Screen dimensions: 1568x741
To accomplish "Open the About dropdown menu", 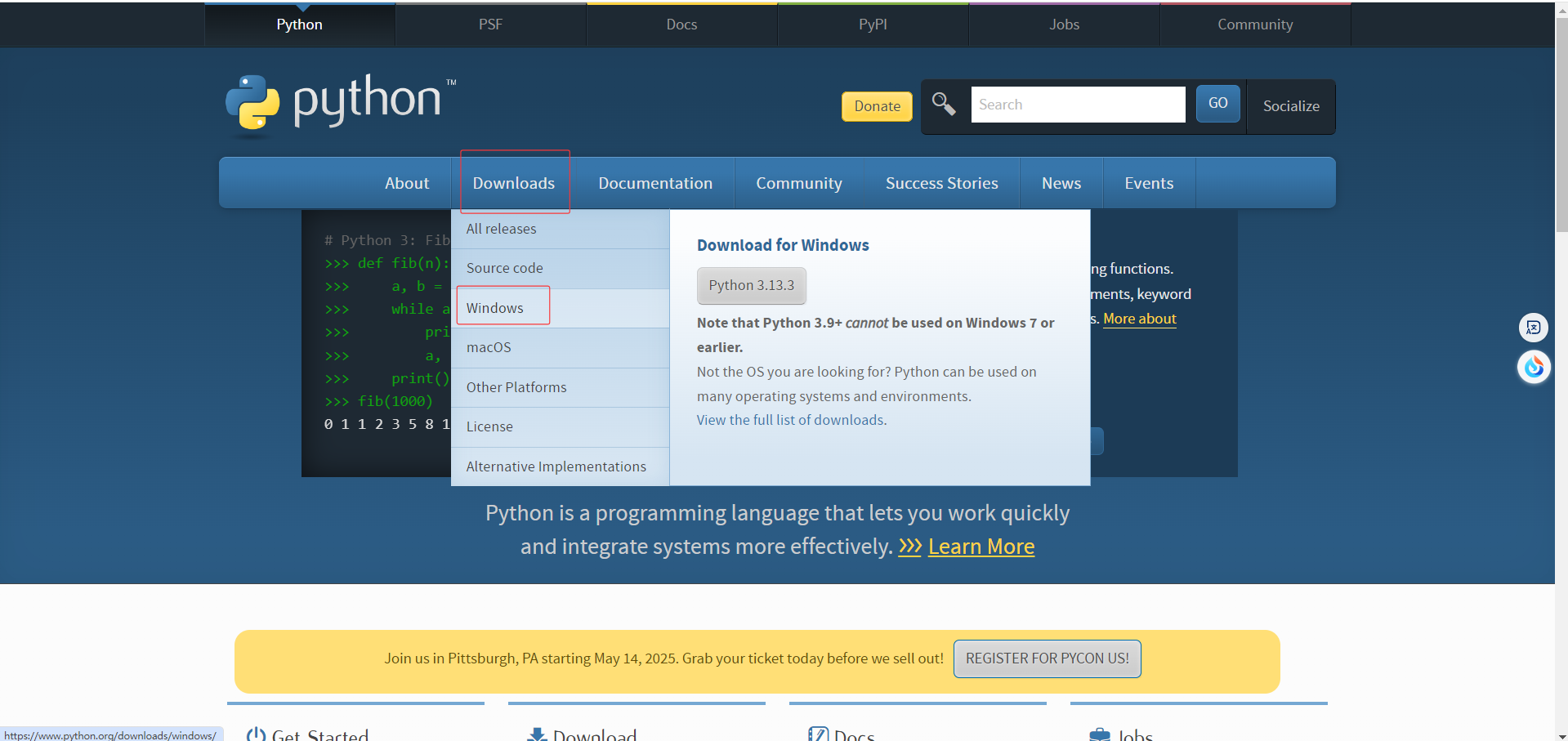I will (x=406, y=182).
